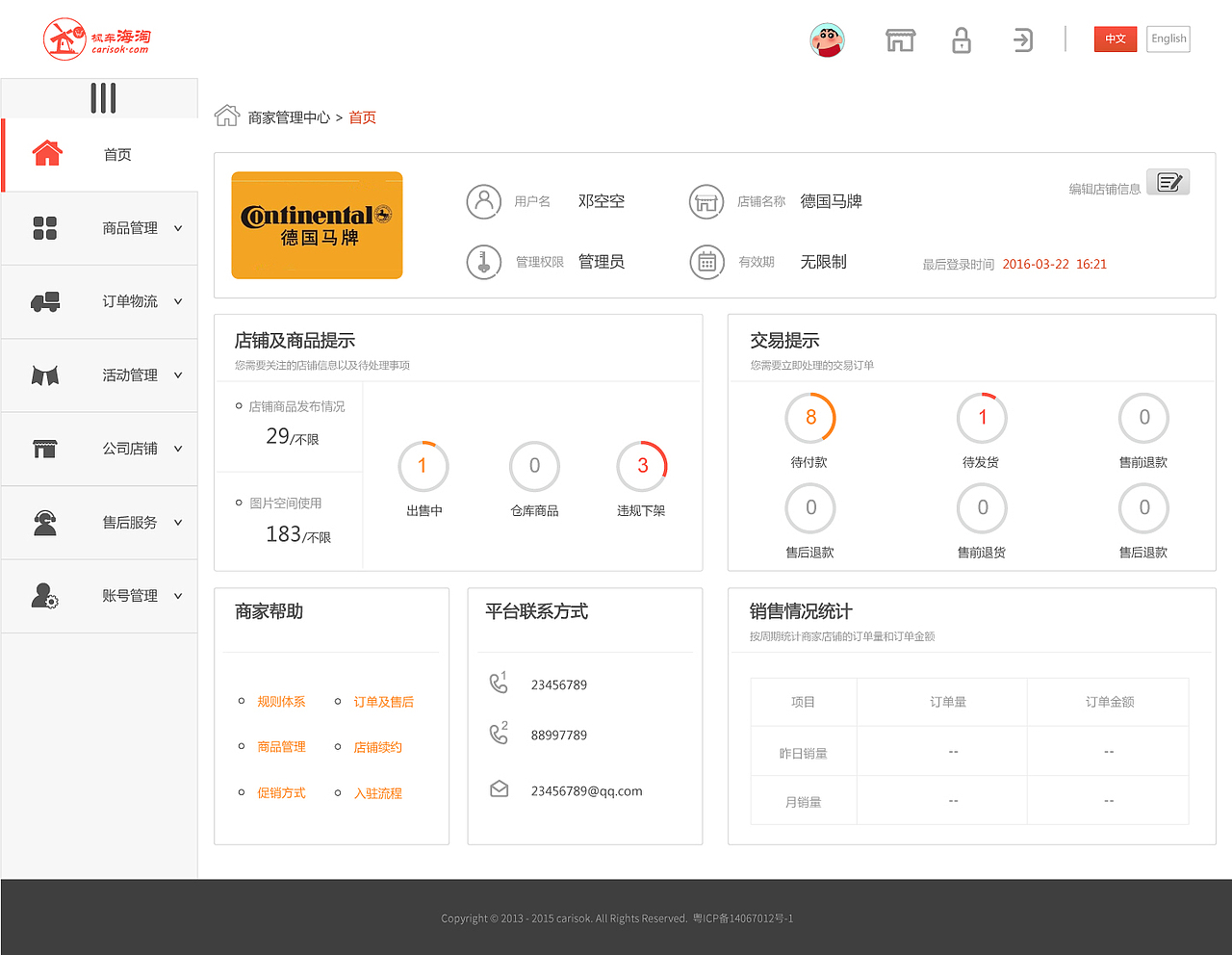Click the storefront icon for 公司店铺
Screen dimensions: 1232x955
pyautogui.click(x=47, y=449)
